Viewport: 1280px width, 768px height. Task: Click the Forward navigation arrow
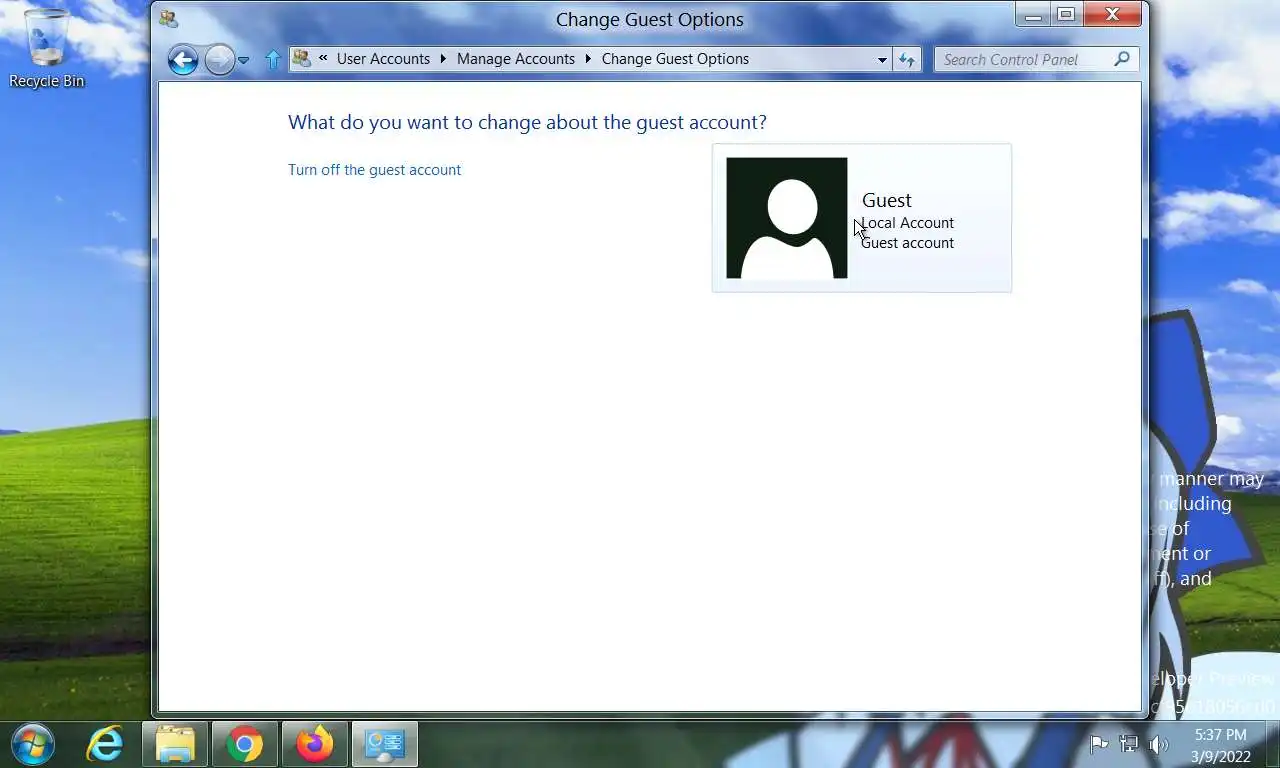point(219,60)
